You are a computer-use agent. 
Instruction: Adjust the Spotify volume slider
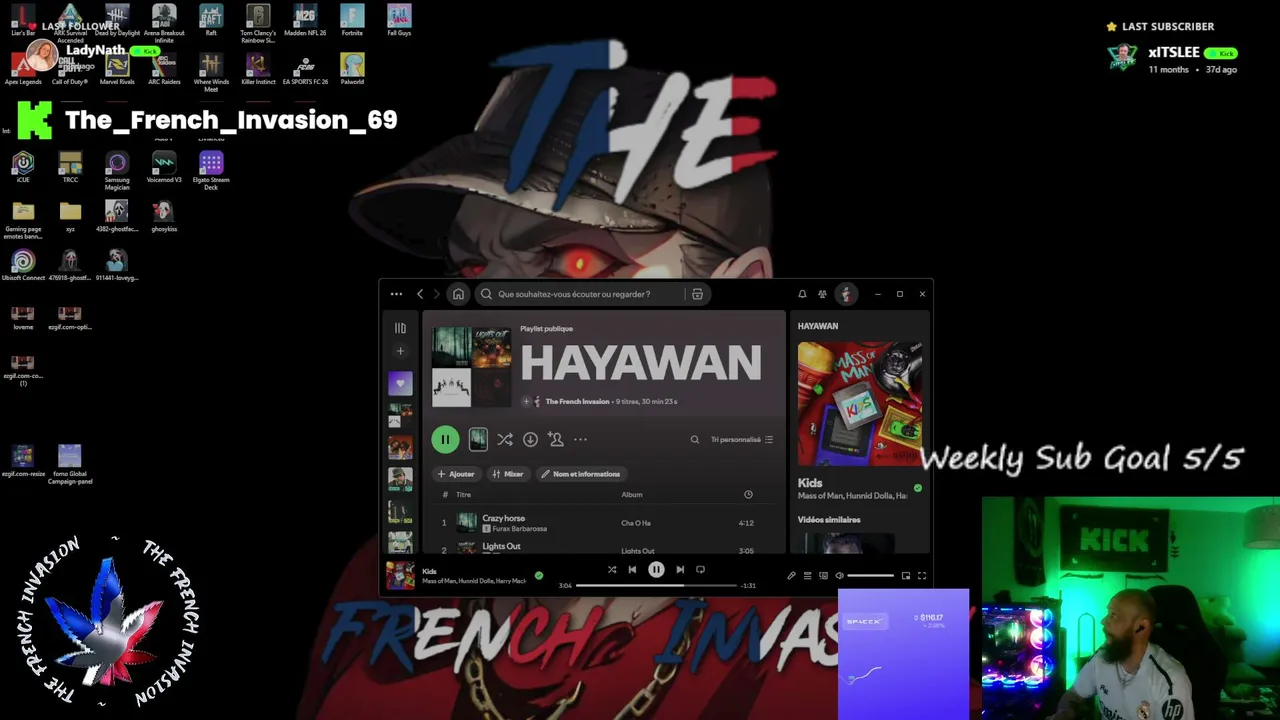871,575
